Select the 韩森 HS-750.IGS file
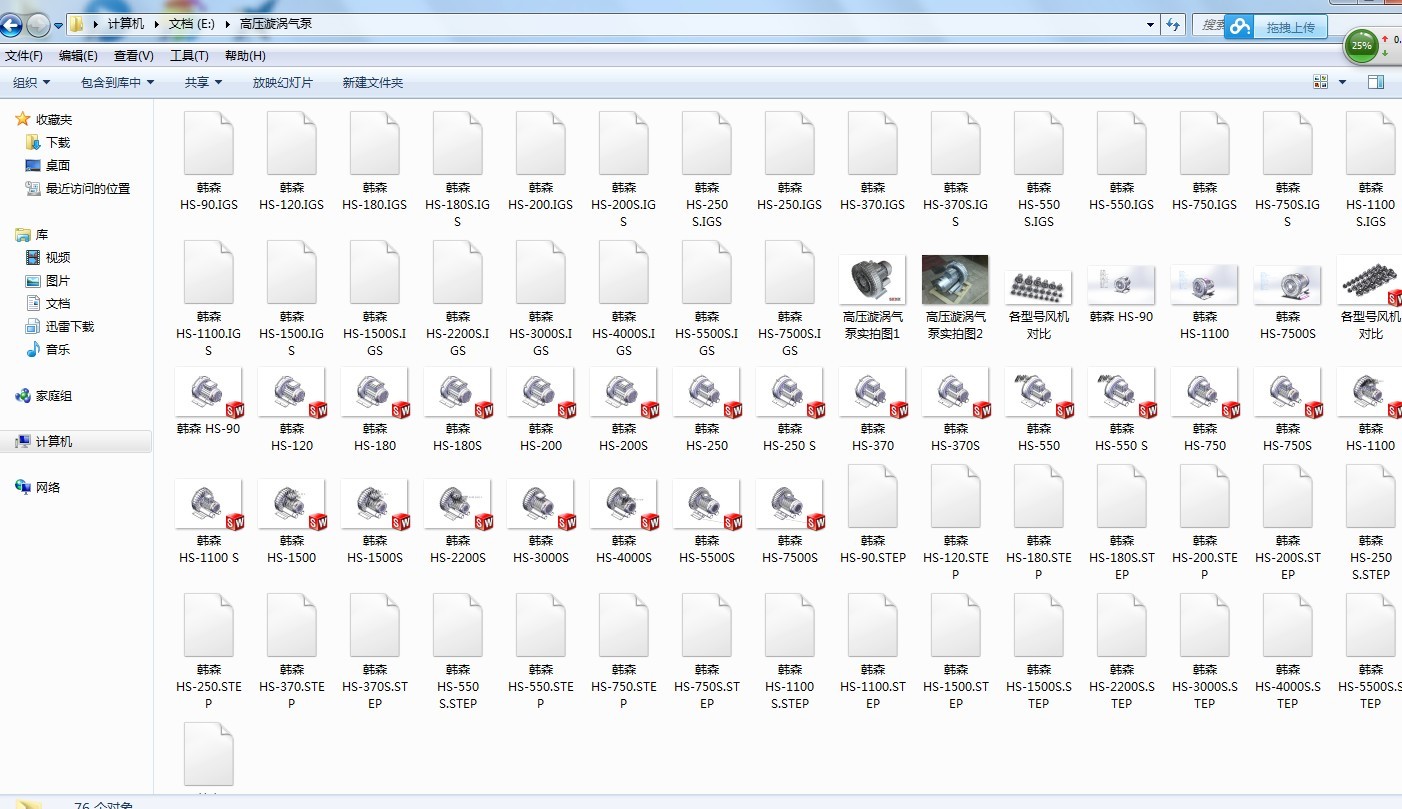 click(1205, 162)
